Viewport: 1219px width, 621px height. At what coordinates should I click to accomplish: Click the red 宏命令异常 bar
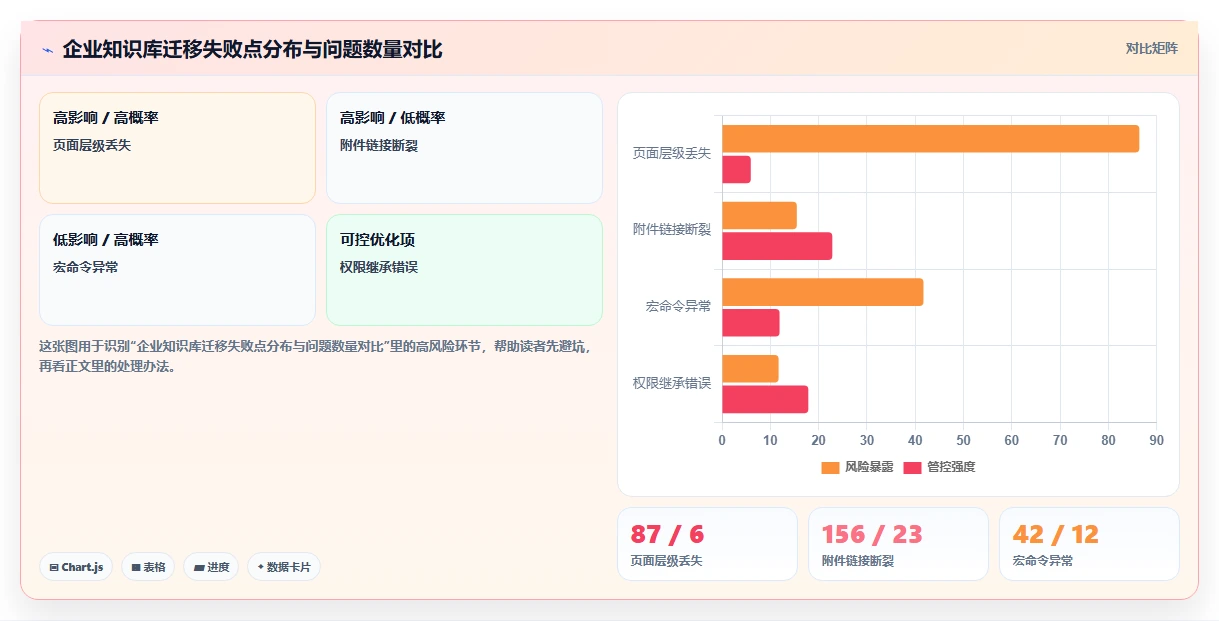(x=750, y=323)
